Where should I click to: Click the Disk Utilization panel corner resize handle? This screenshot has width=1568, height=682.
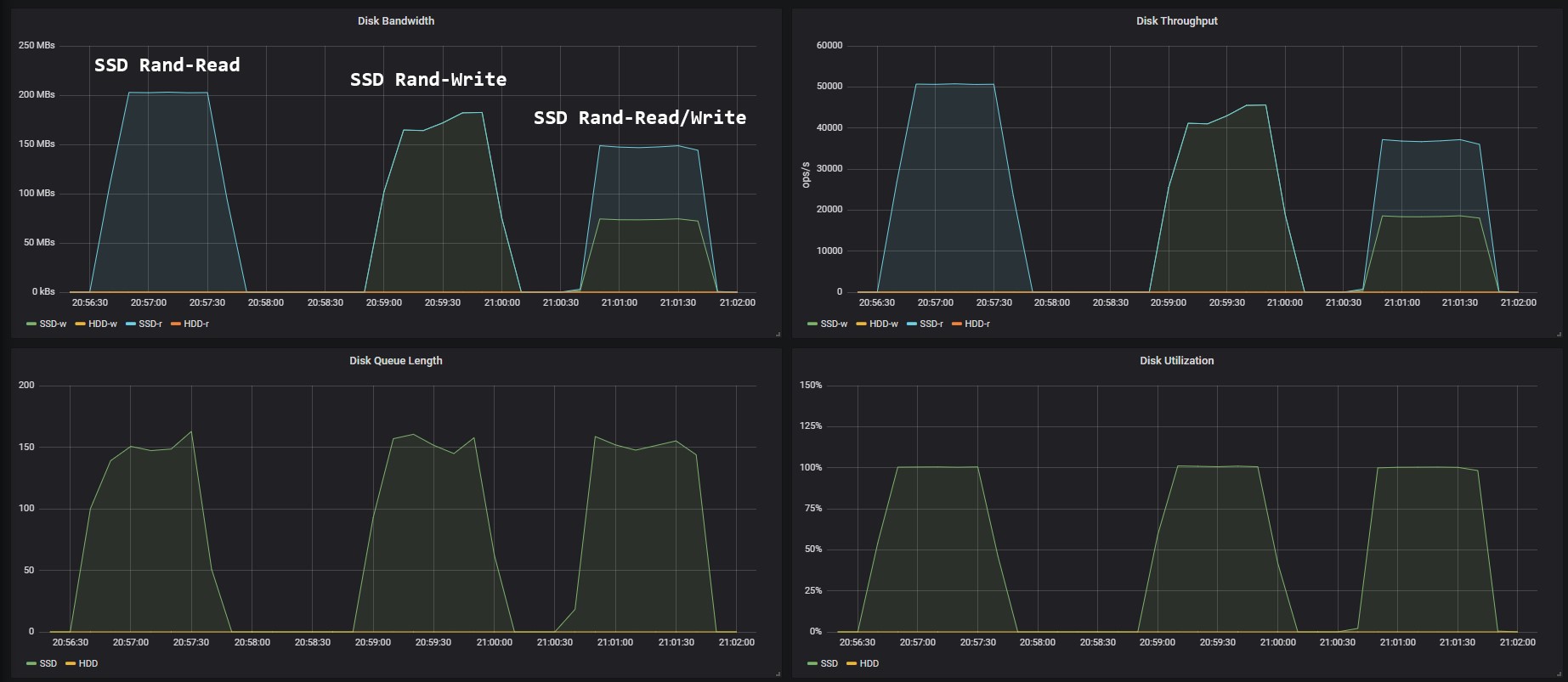tap(1559, 674)
